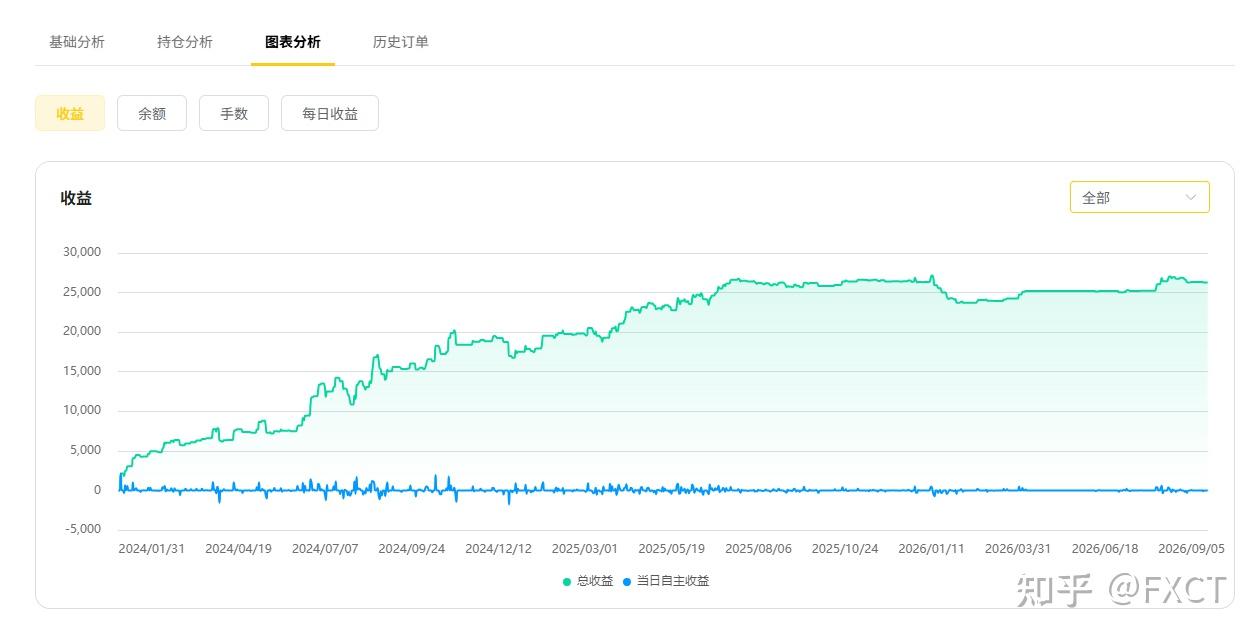Click the 2026/01/11 date label
The height and width of the screenshot is (639, 1259).
(x=932, y=549)
